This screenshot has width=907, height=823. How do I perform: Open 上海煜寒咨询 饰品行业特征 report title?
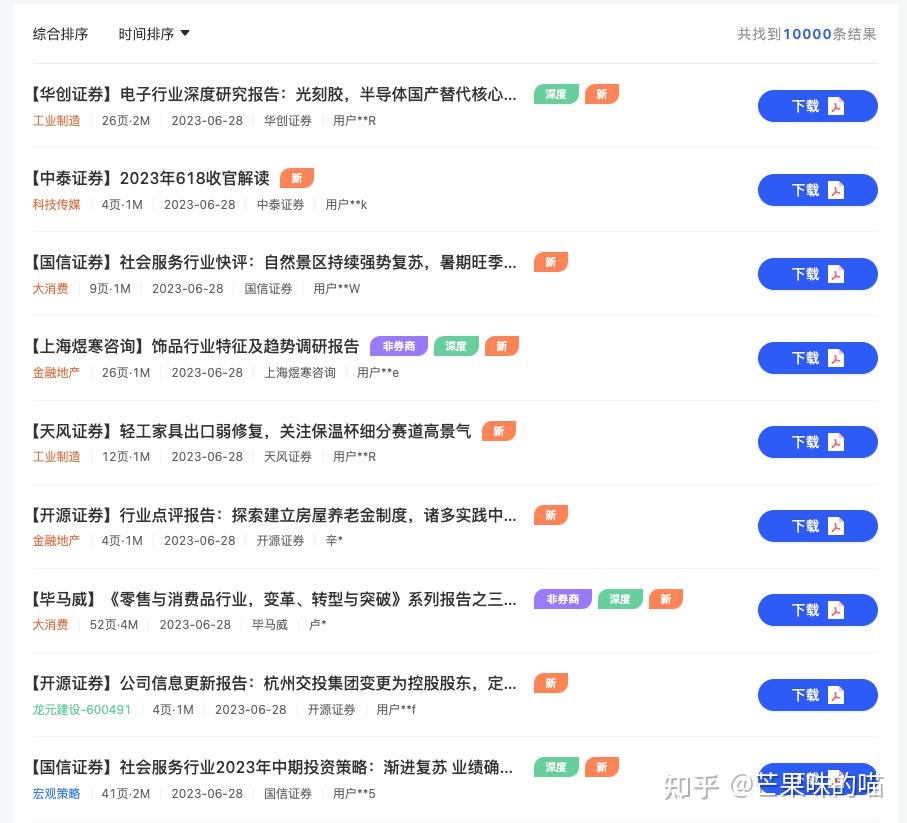point(196,346)
